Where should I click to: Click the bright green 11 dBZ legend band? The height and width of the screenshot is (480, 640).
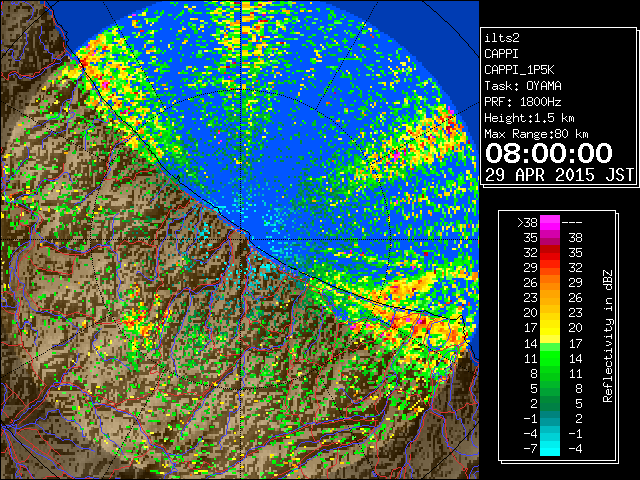click(x=550, y=358)
